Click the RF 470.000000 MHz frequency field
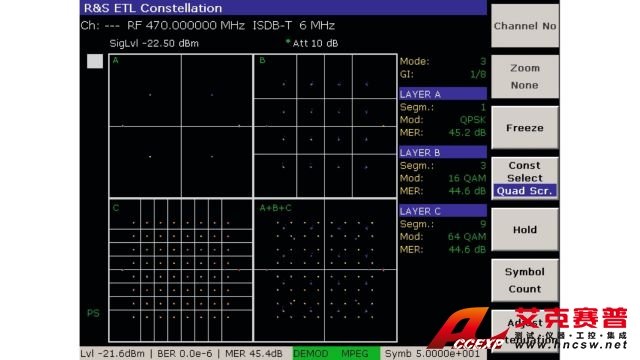Screen dimensions: 640x360 186,26
